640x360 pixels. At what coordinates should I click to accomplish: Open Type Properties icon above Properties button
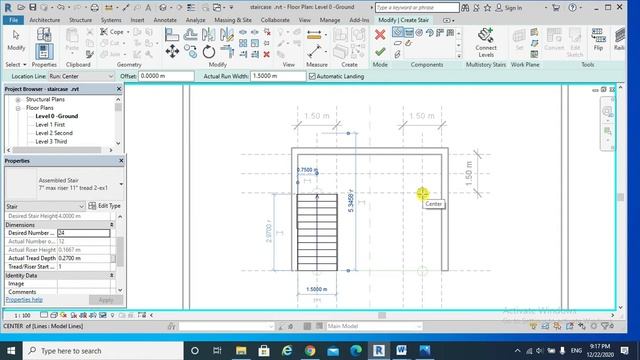click(44, 35)
